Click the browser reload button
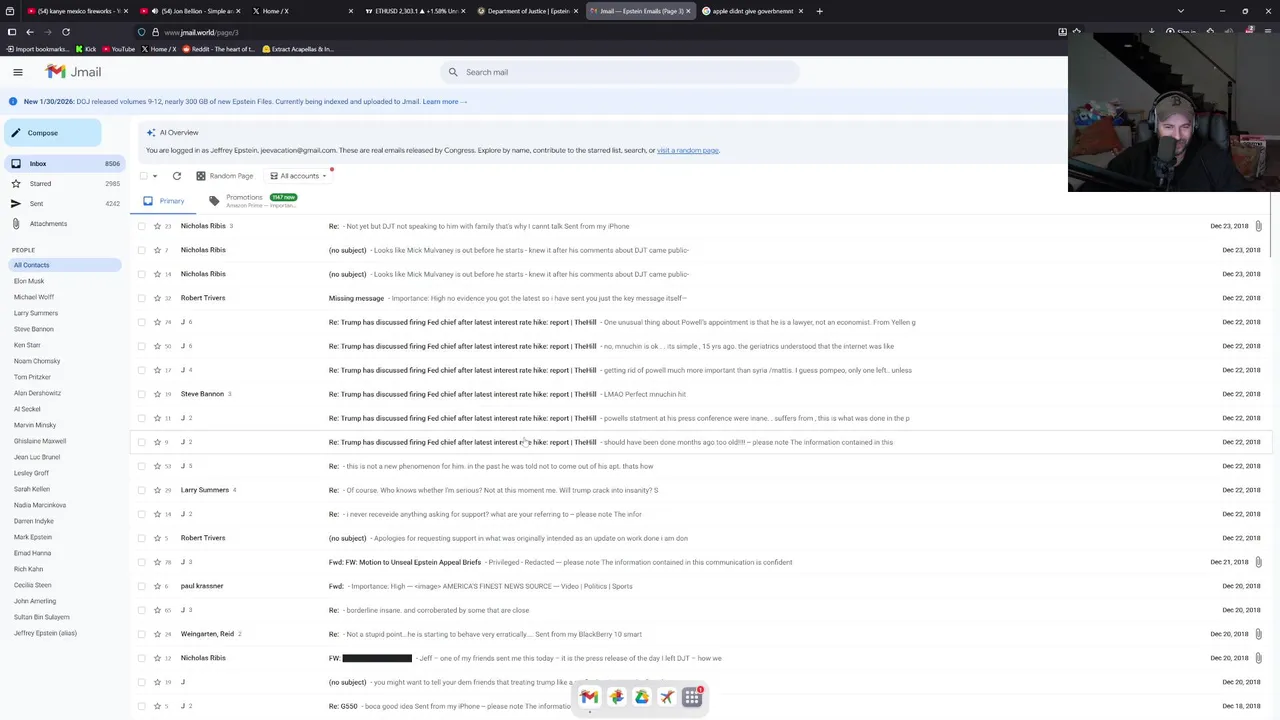 (66, 32)
